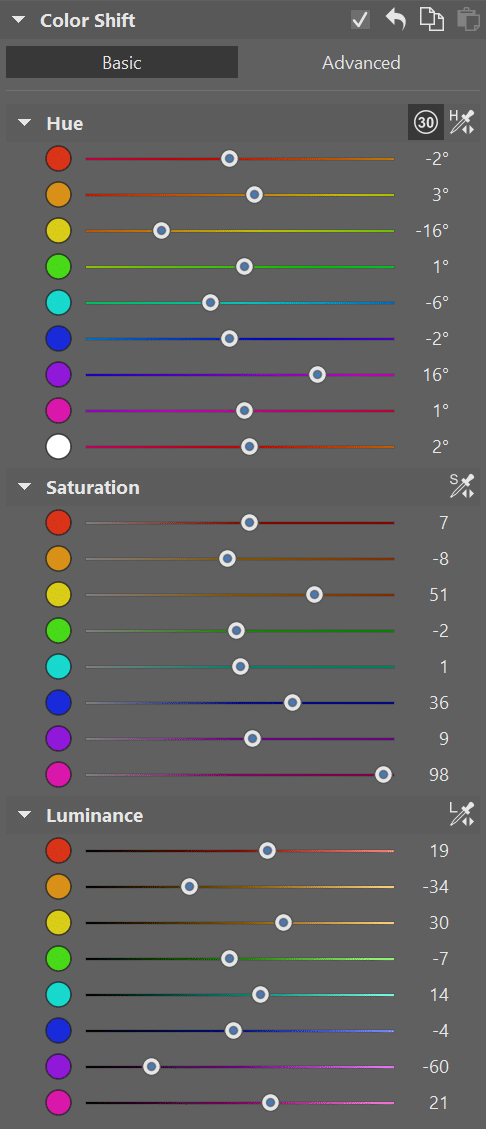The image size is (486, 1129).
Task: Collapse the Saturation section
Action: tap(24, 487)
